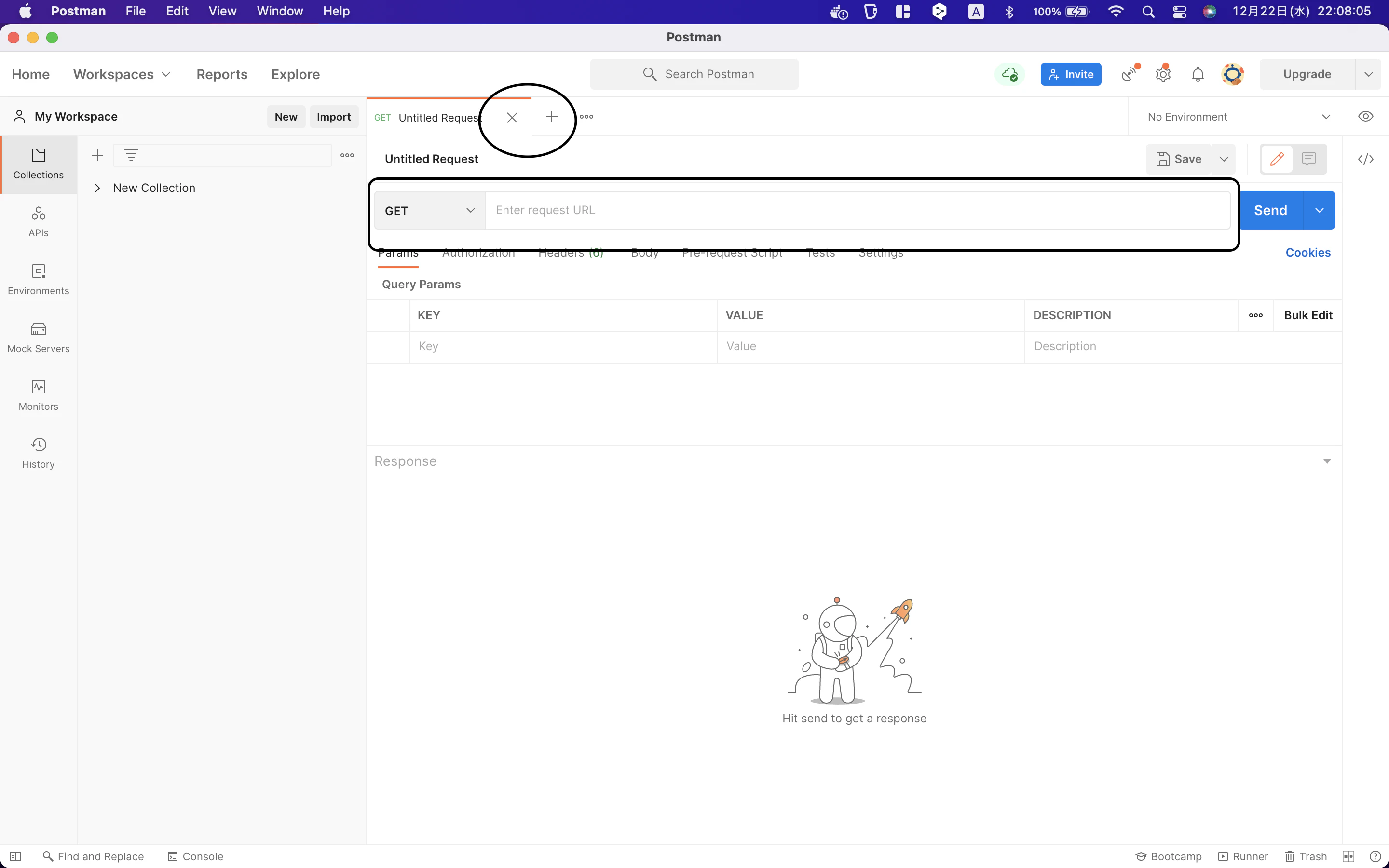The image size is (1389, 868).
Task: Send the request with Send button
Action: [x=1271, y=211]
